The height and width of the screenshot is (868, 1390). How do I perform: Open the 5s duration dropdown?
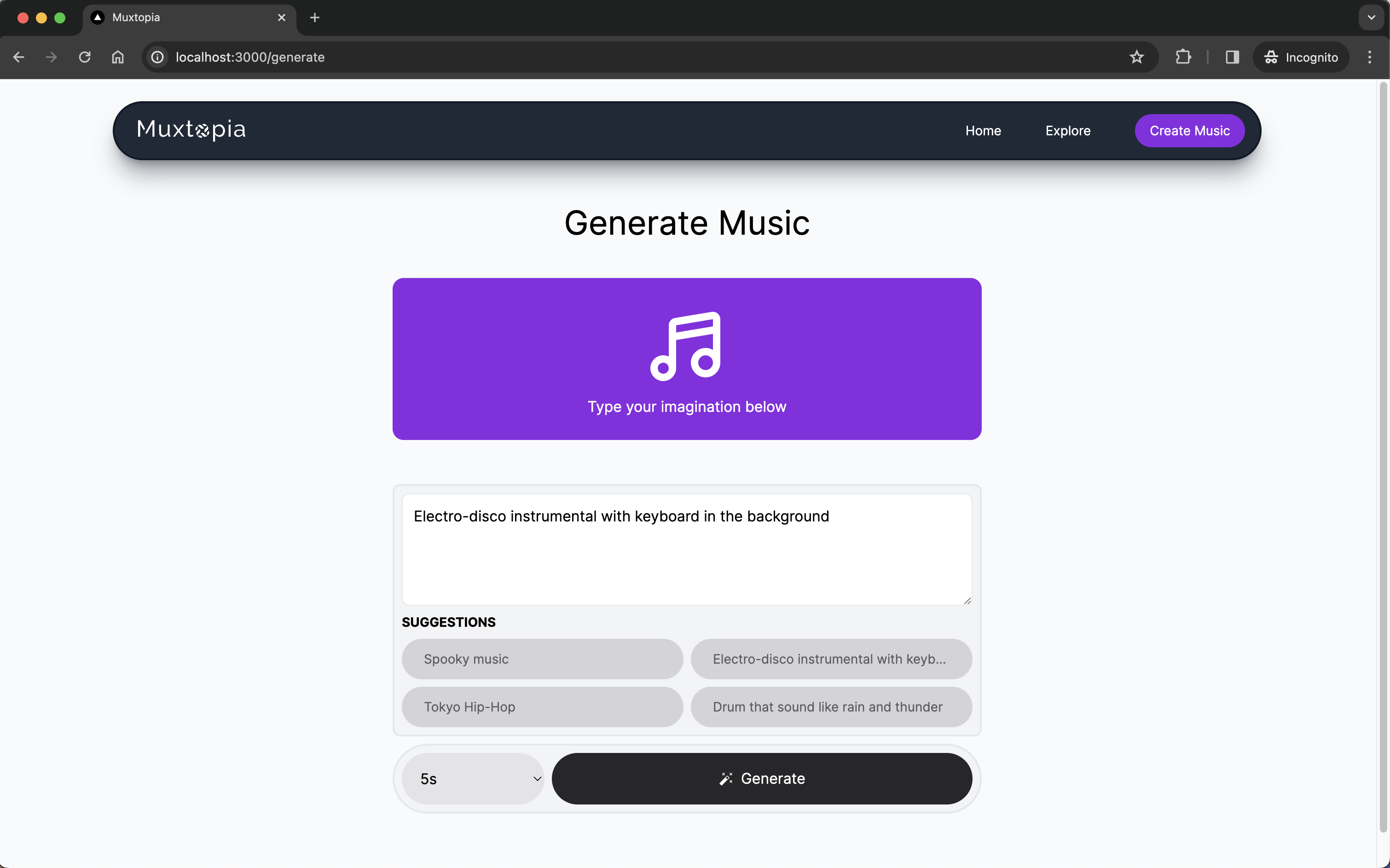click(x=473, y=778)
